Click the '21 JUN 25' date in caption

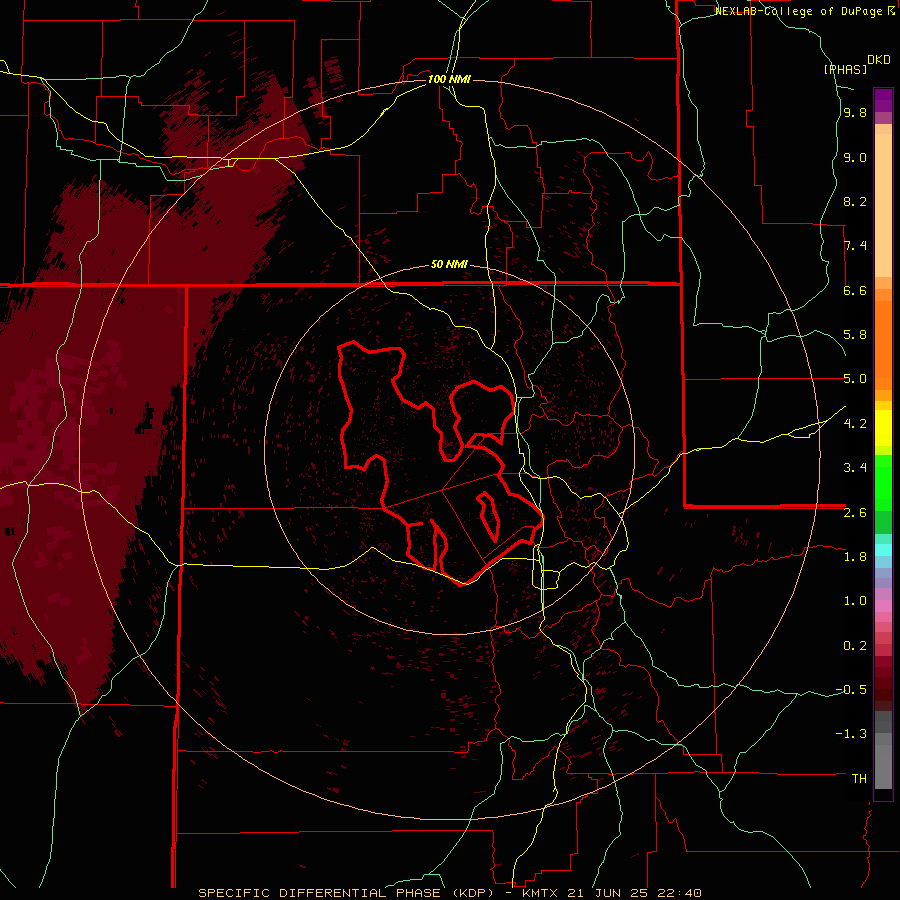tap(606, 893)
